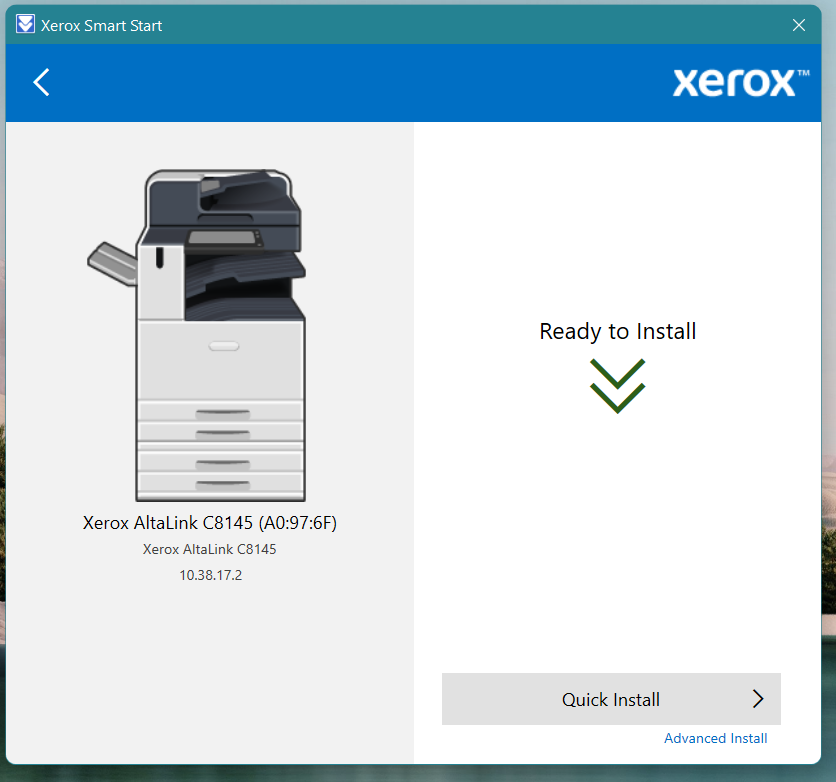The height and width of the screenshot is (782, 836).
Task: Click the green double chevron down icon
Action: click(x=617, y=385)
